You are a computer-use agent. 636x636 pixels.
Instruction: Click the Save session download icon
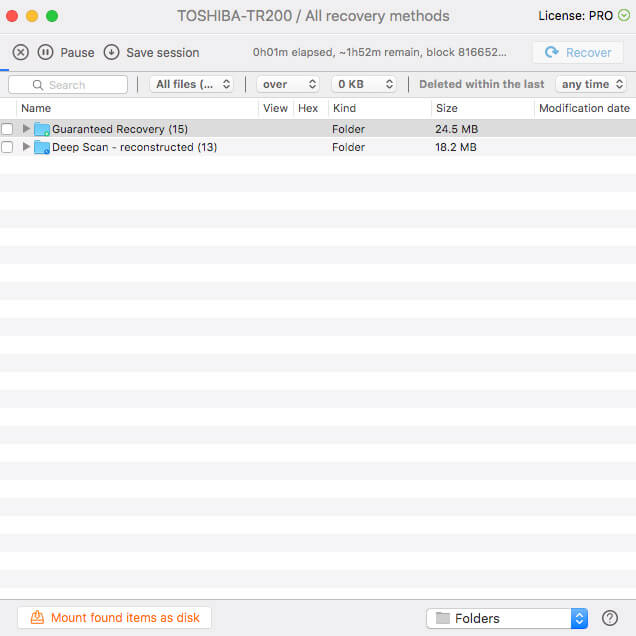click(x=111, y=52)
